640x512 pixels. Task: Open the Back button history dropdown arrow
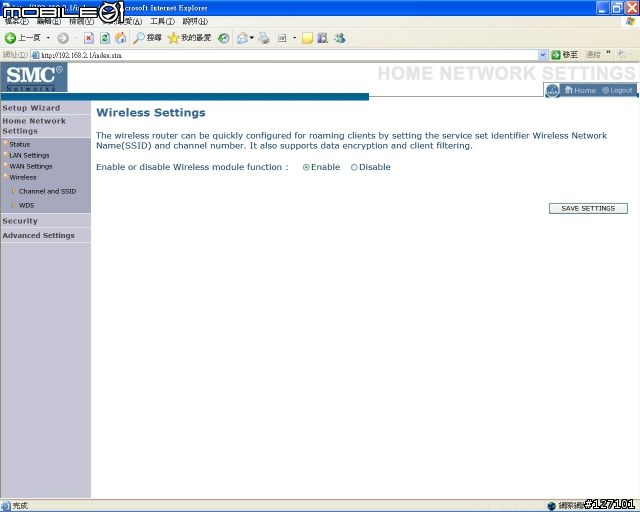(48, 38)
